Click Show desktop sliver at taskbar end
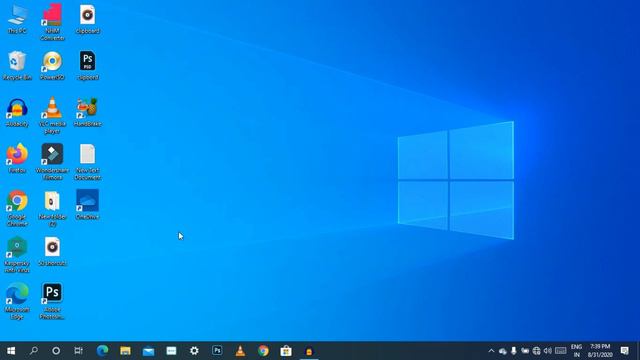Image resolution: width=640 pixels, height=360 pixels. 638,351
